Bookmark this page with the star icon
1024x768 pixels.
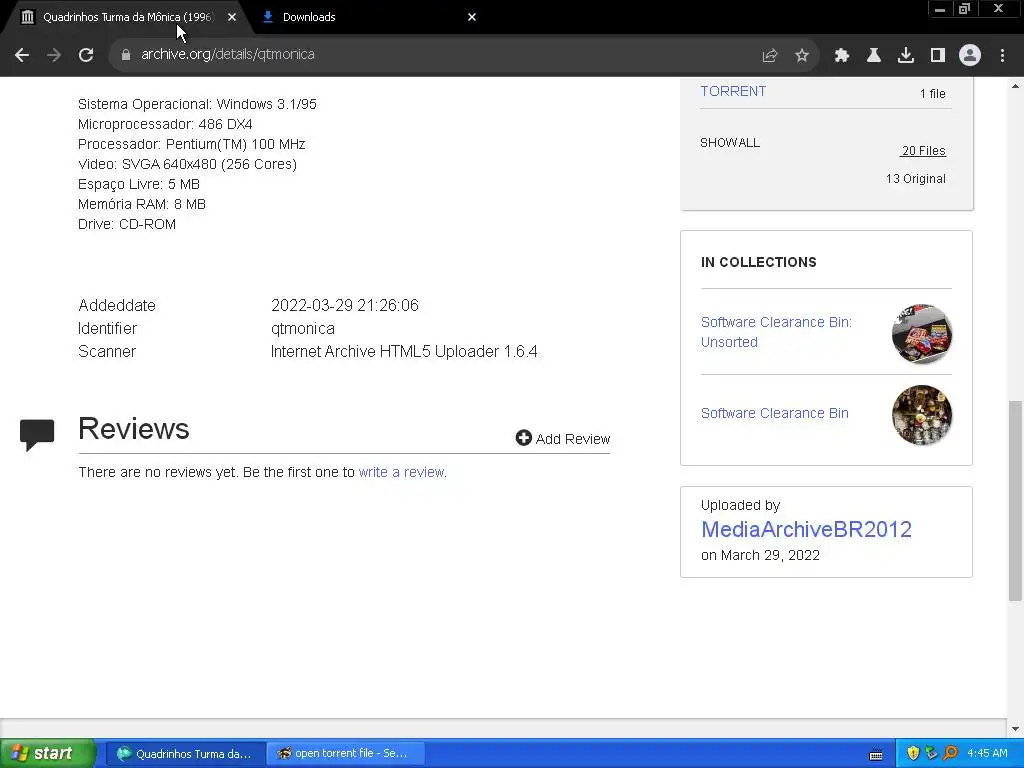click(x=802, y=56)
